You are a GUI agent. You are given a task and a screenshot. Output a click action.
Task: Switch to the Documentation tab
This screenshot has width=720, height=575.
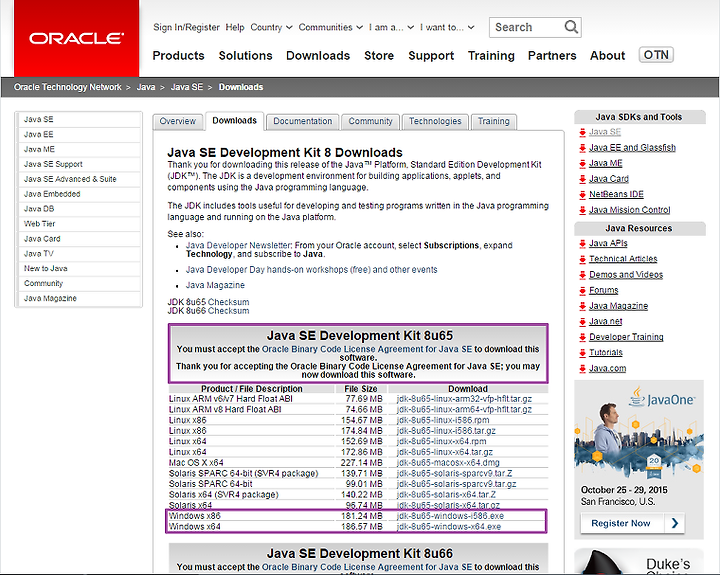303,121
